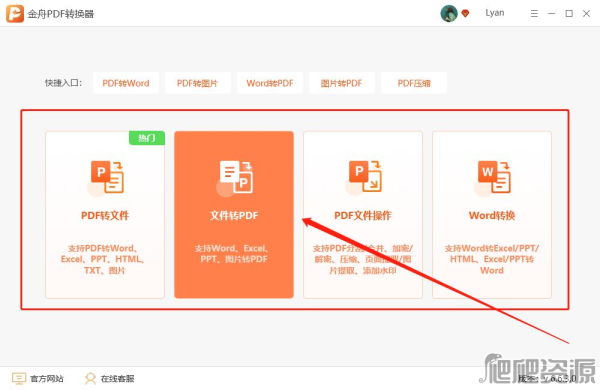Select the PDF文件操作 card title
Viewport: 600px width, 390px height.
click(363, 215)
